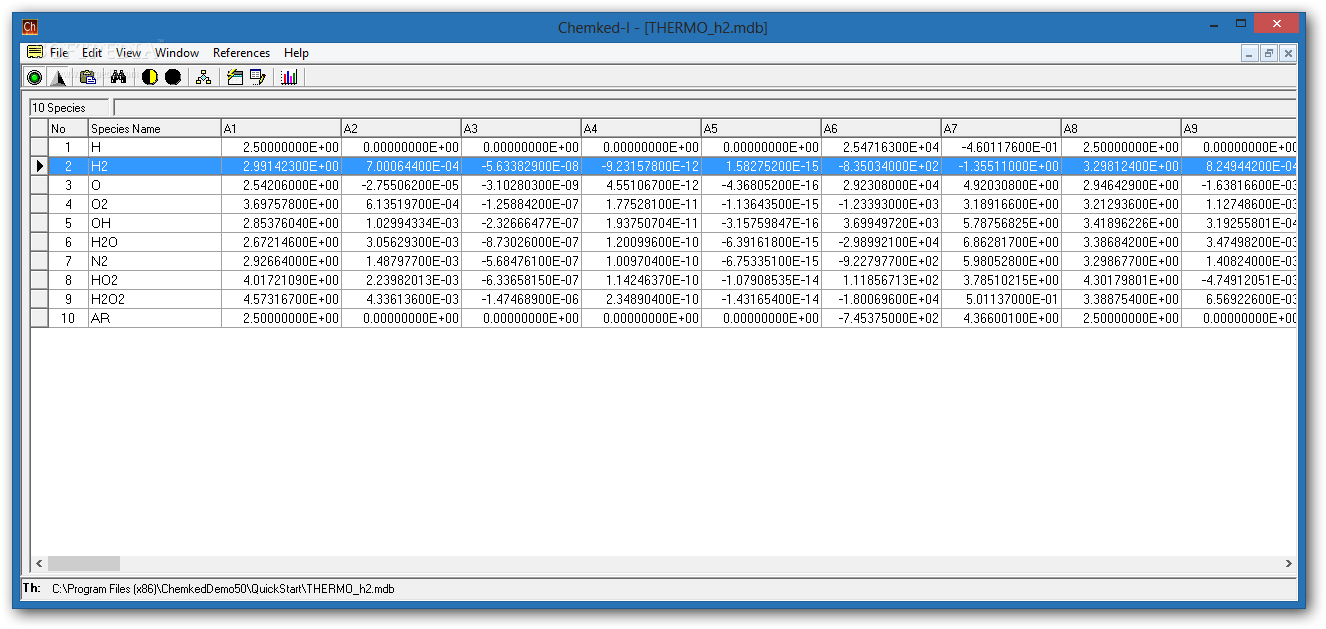Click A1 value 2.54206000E+00 for O
The width and height of the screenshot is (1326, 629).
(x=281, y=185)
